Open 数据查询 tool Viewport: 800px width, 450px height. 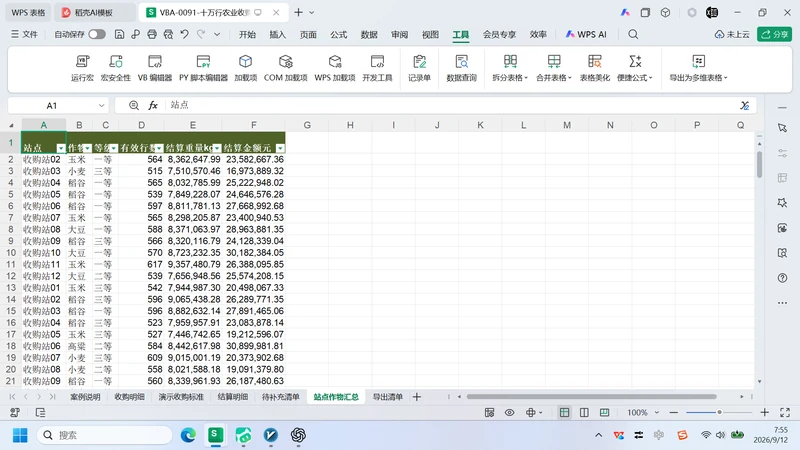coord(461,68)
